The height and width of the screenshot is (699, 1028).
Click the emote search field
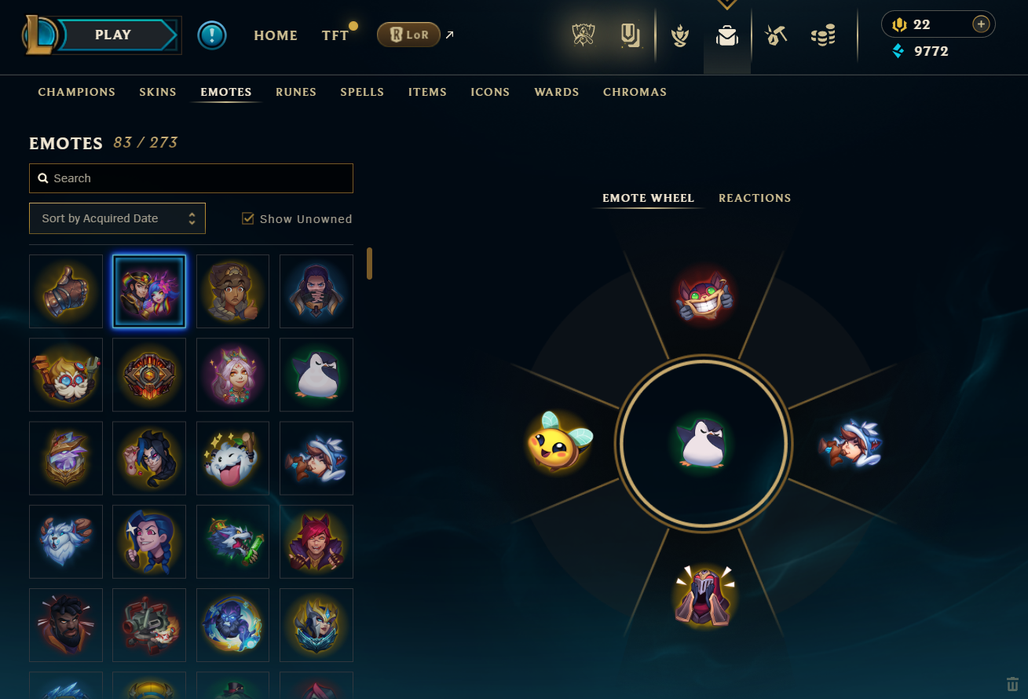[191, 178]
